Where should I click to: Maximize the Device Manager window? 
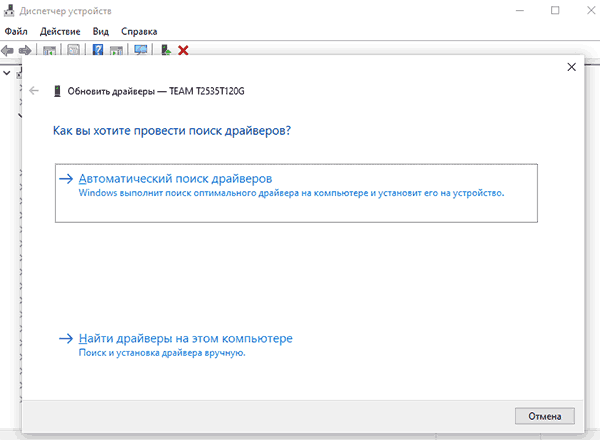(x=555, y=11)
